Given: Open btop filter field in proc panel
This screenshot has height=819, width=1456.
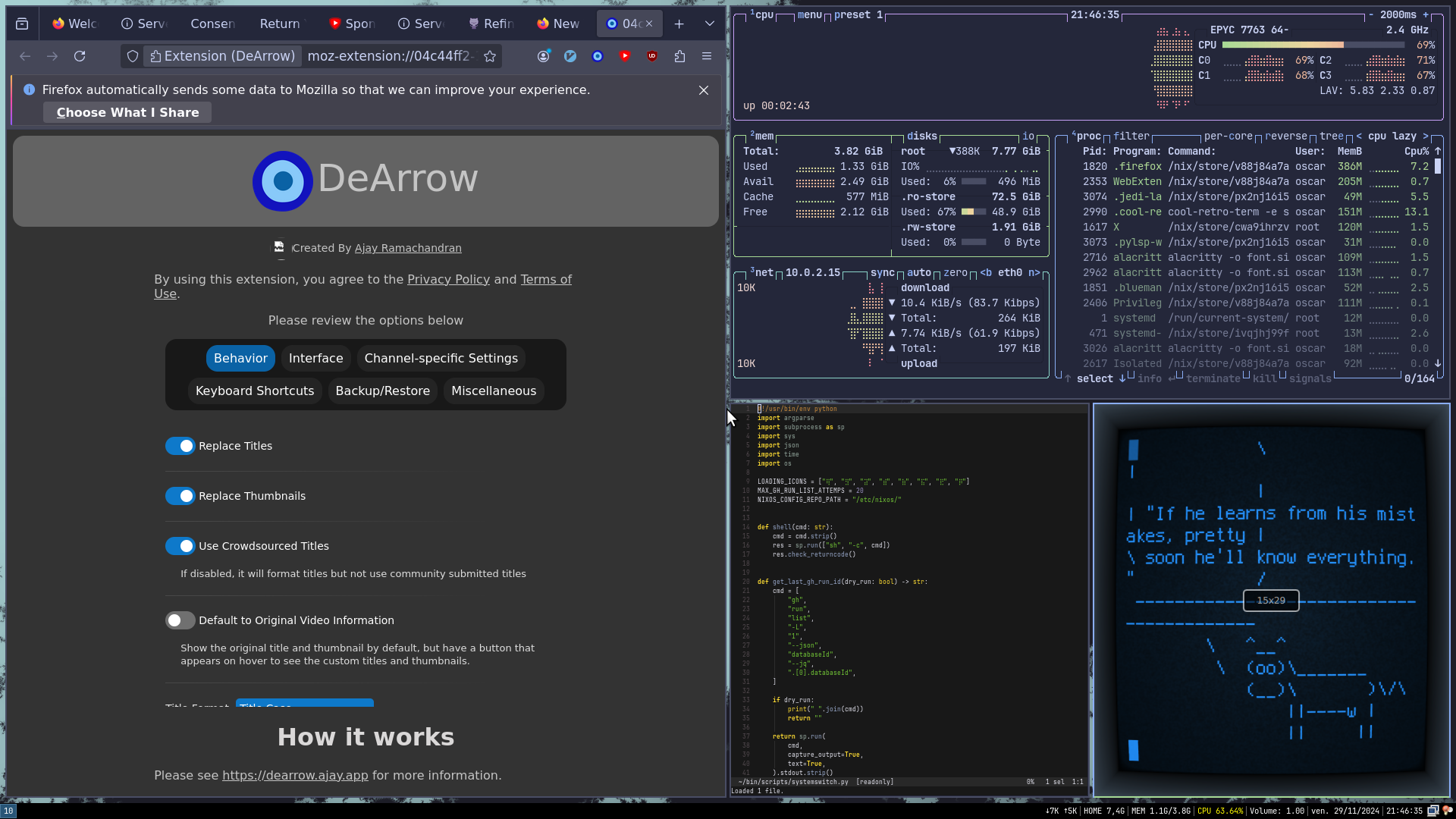Looking at the screenshot, I should tap(1131, 136).
